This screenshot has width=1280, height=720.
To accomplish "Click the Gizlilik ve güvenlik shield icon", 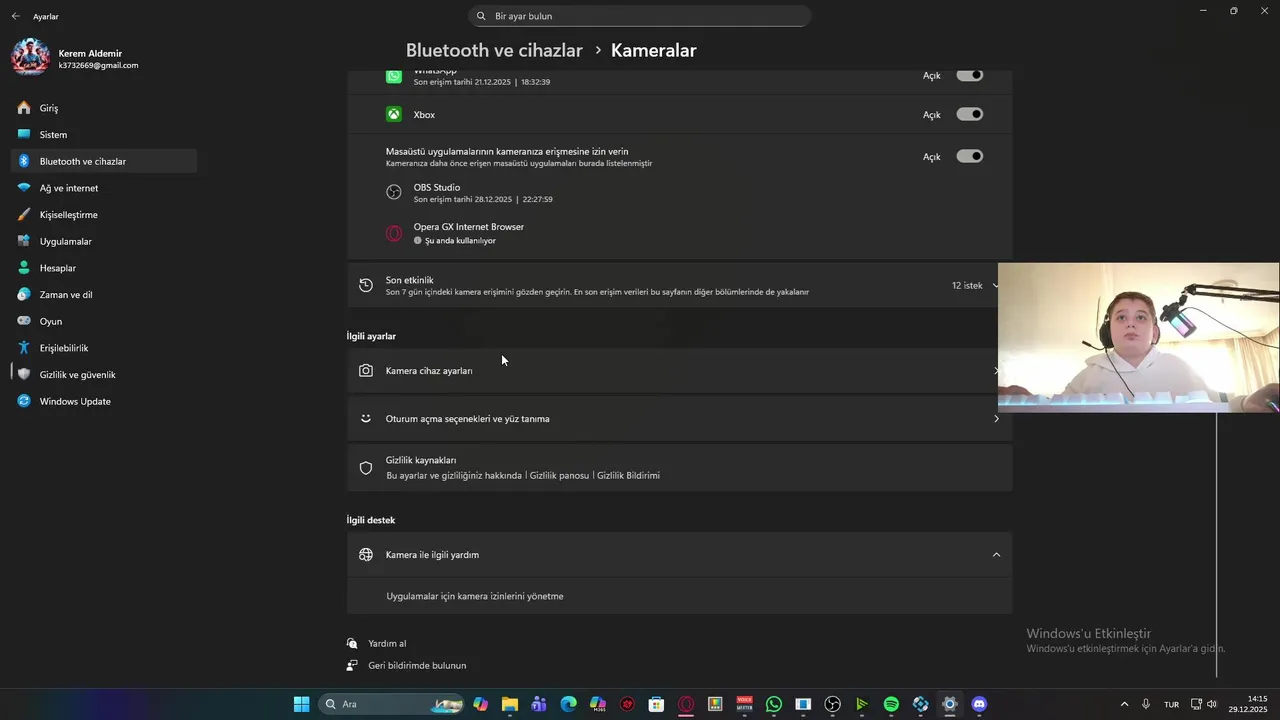I will pyautogui.click(x=24, y=374).
